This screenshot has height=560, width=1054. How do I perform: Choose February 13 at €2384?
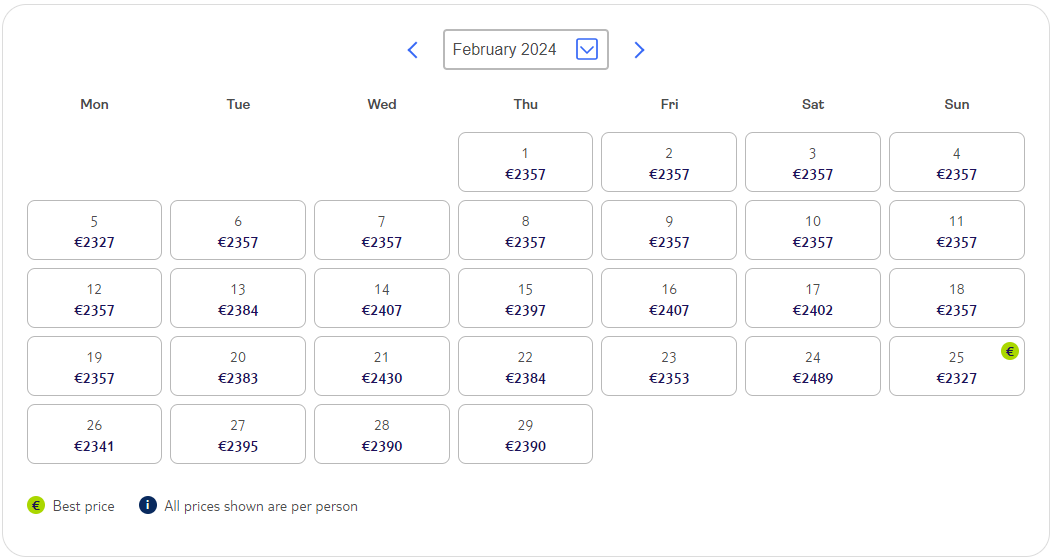238,298
